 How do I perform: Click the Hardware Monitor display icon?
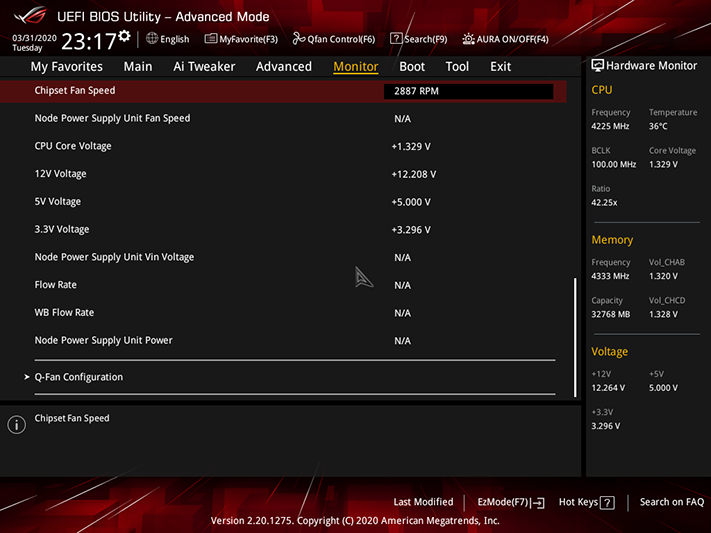tap(598, 66)
